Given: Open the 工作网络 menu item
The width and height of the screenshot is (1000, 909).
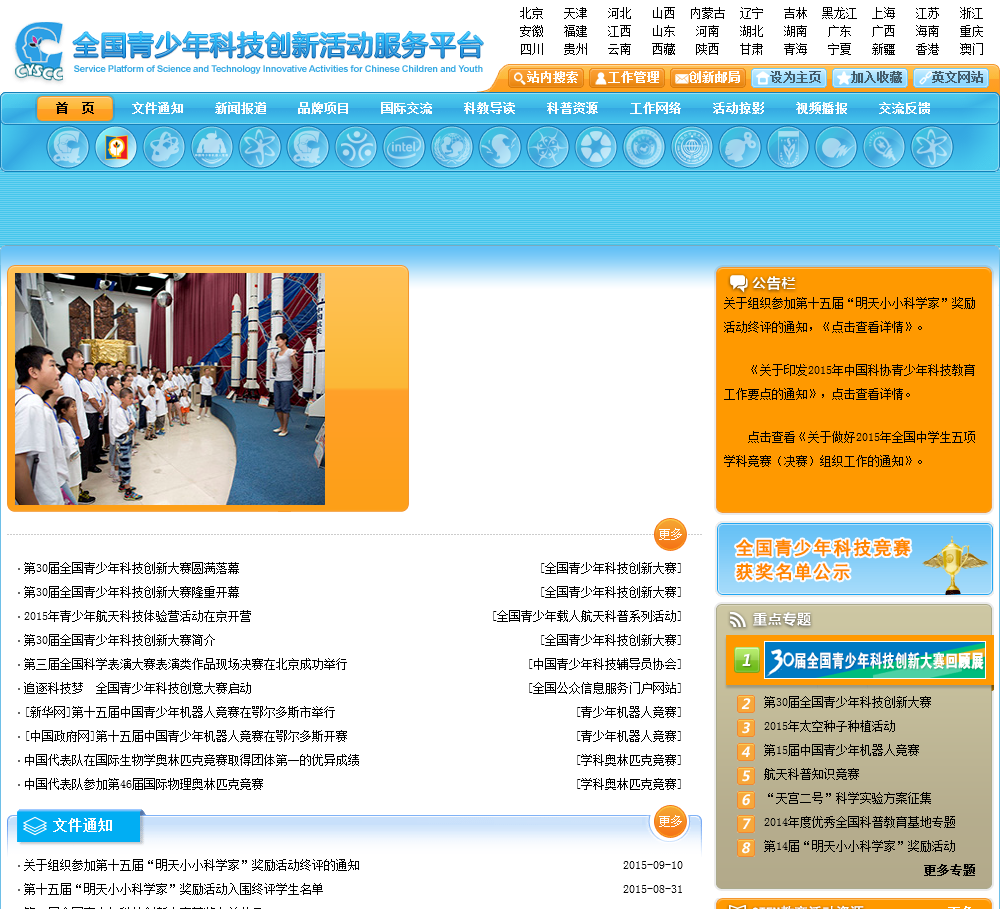Looking at the screenshot, I should point(655,108).
